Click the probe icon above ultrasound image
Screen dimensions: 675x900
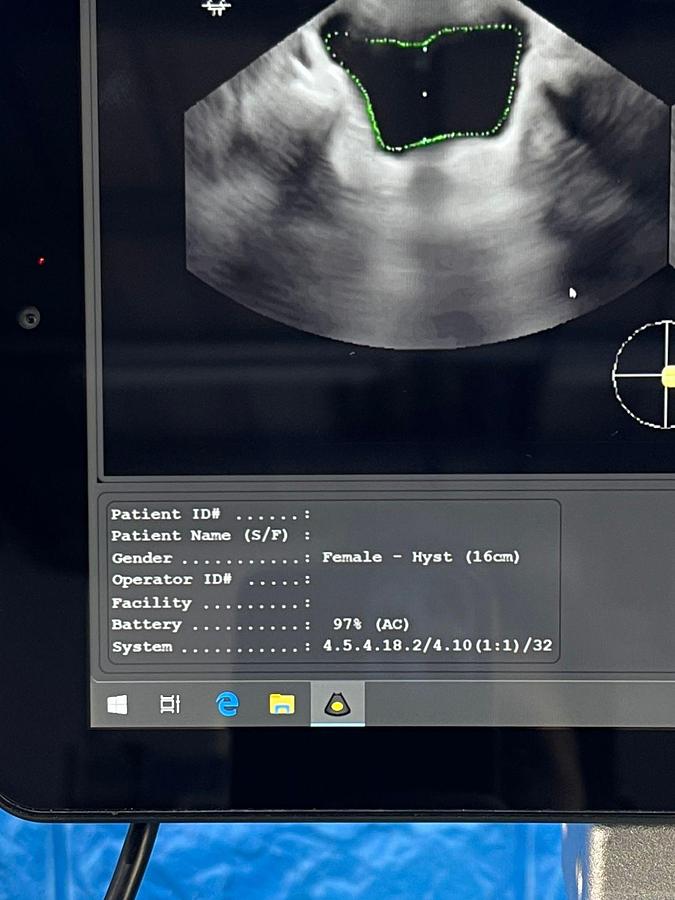click(216, 7)
